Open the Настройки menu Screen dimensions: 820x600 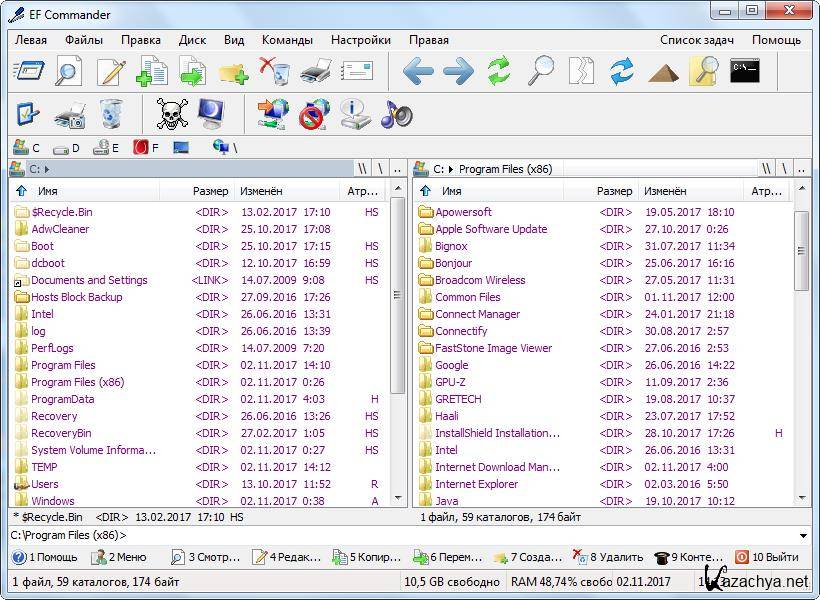click(360, 40)
